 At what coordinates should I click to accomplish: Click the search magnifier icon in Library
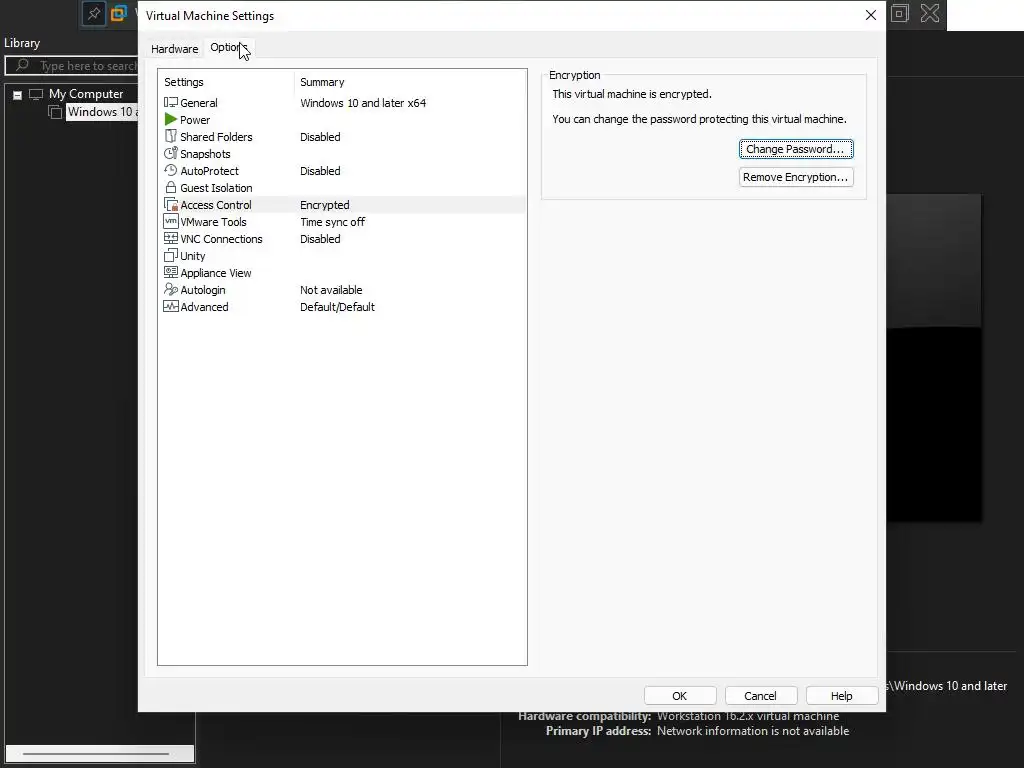pyautogui.click(x=22, y=65)
